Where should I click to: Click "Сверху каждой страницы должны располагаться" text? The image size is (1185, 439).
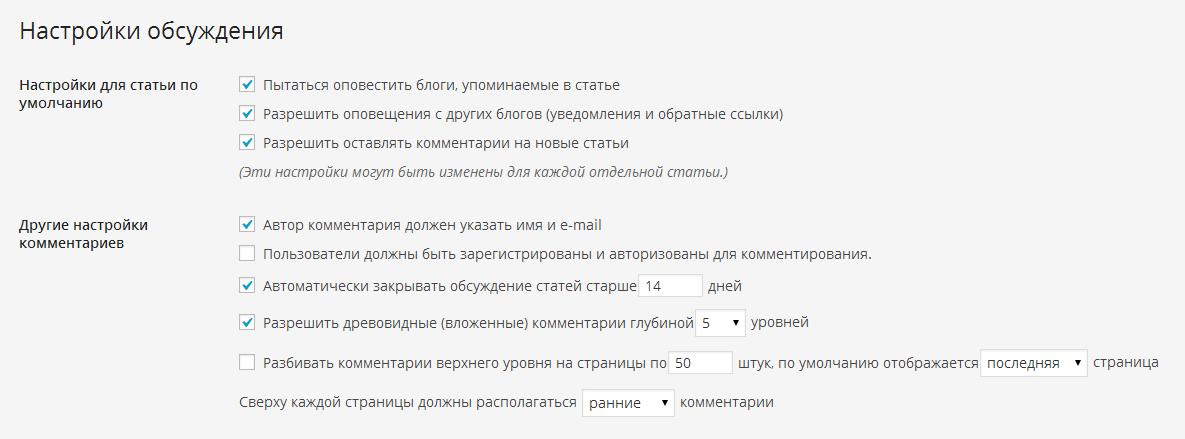pos(408,403)
